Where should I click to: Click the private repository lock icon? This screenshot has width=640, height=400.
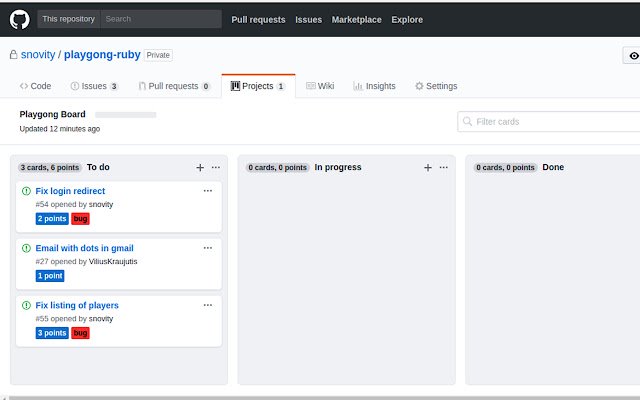point(13,54)
